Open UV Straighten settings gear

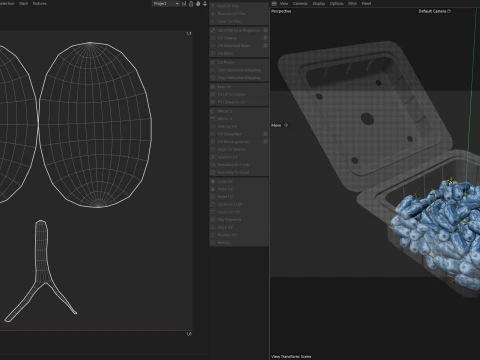[265, 134]
